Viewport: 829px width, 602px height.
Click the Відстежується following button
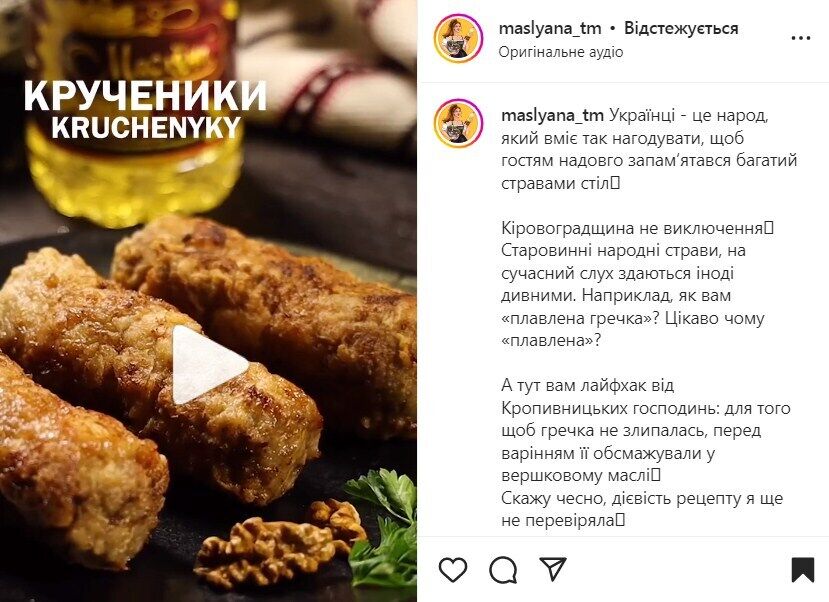tap(681, 28)
